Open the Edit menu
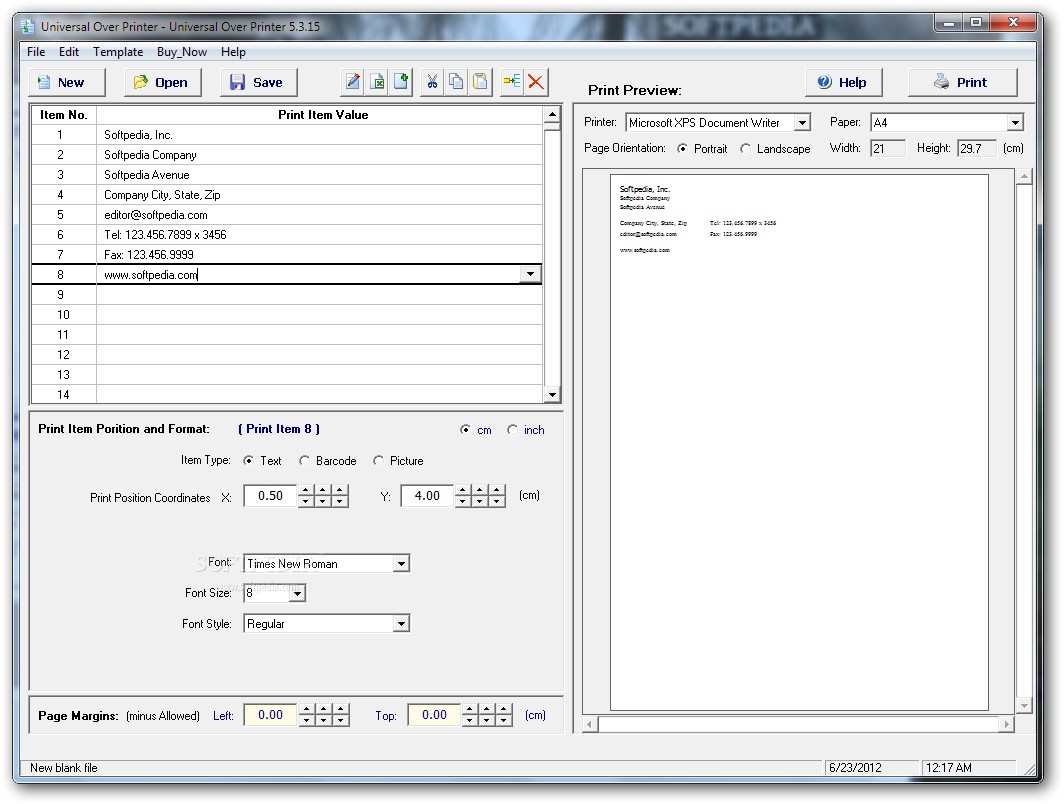 pyautogui.click(x=69, y=52)
